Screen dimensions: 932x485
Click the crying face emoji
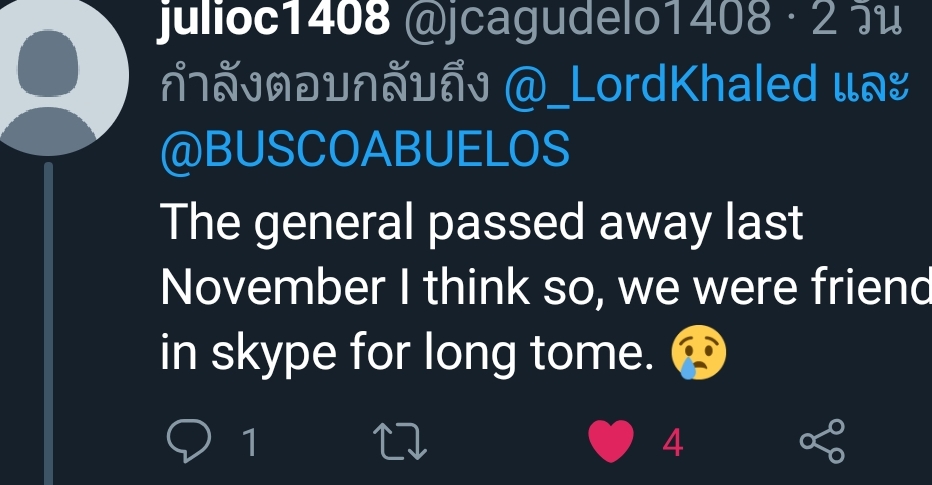coord(699,354)
